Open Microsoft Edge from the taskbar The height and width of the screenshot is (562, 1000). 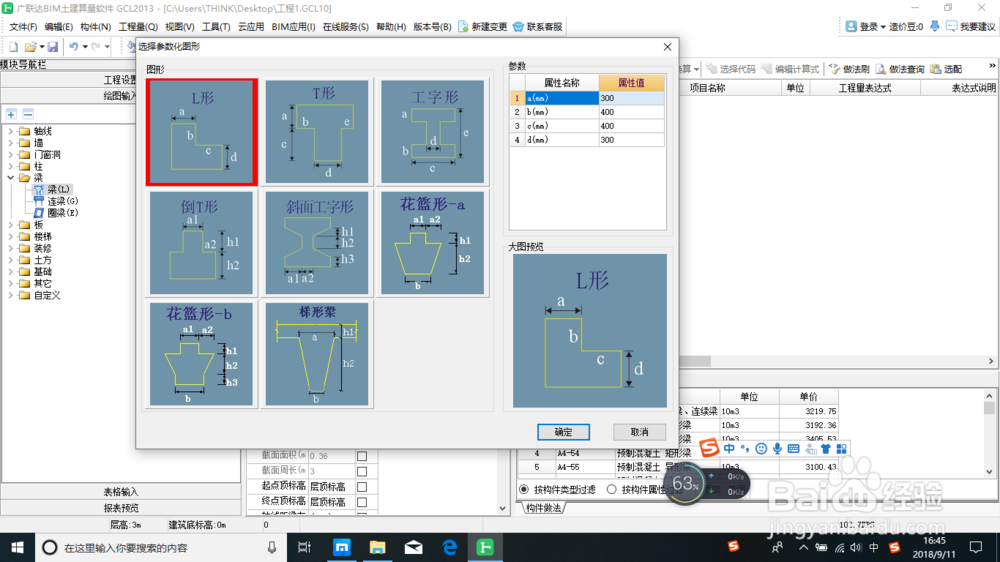tap(450, 547)
